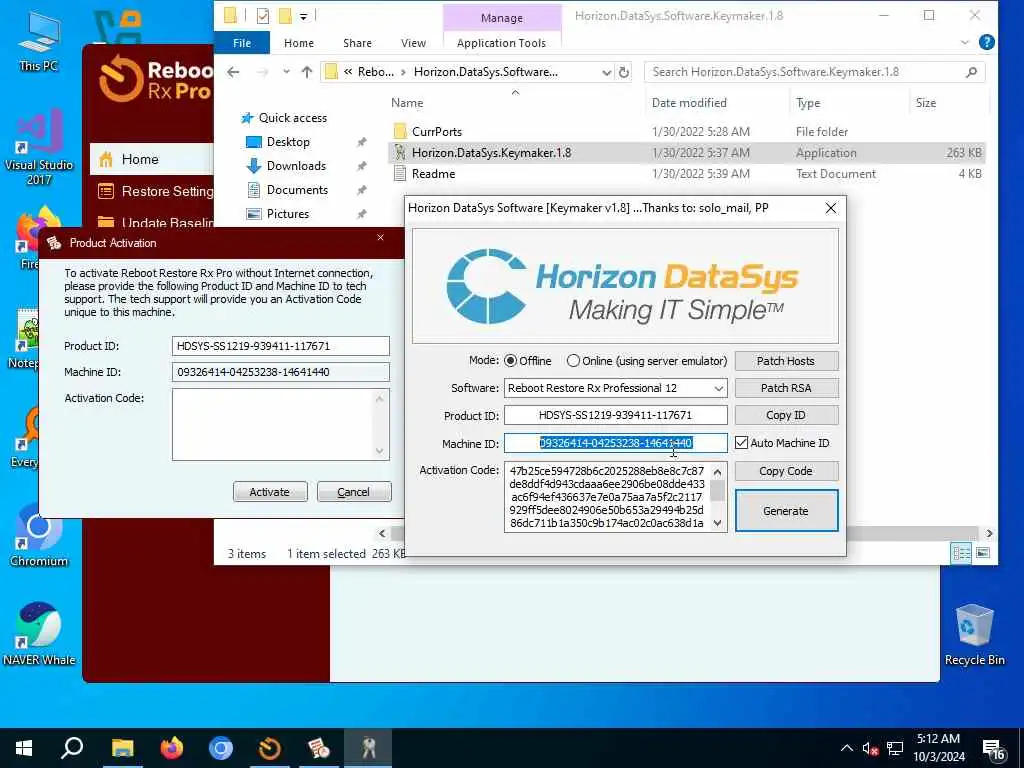Image resolution: width=1024 pixels, height=768 pixels.
Task: Expand the address bar history dropdown
Action: [607, 72]
